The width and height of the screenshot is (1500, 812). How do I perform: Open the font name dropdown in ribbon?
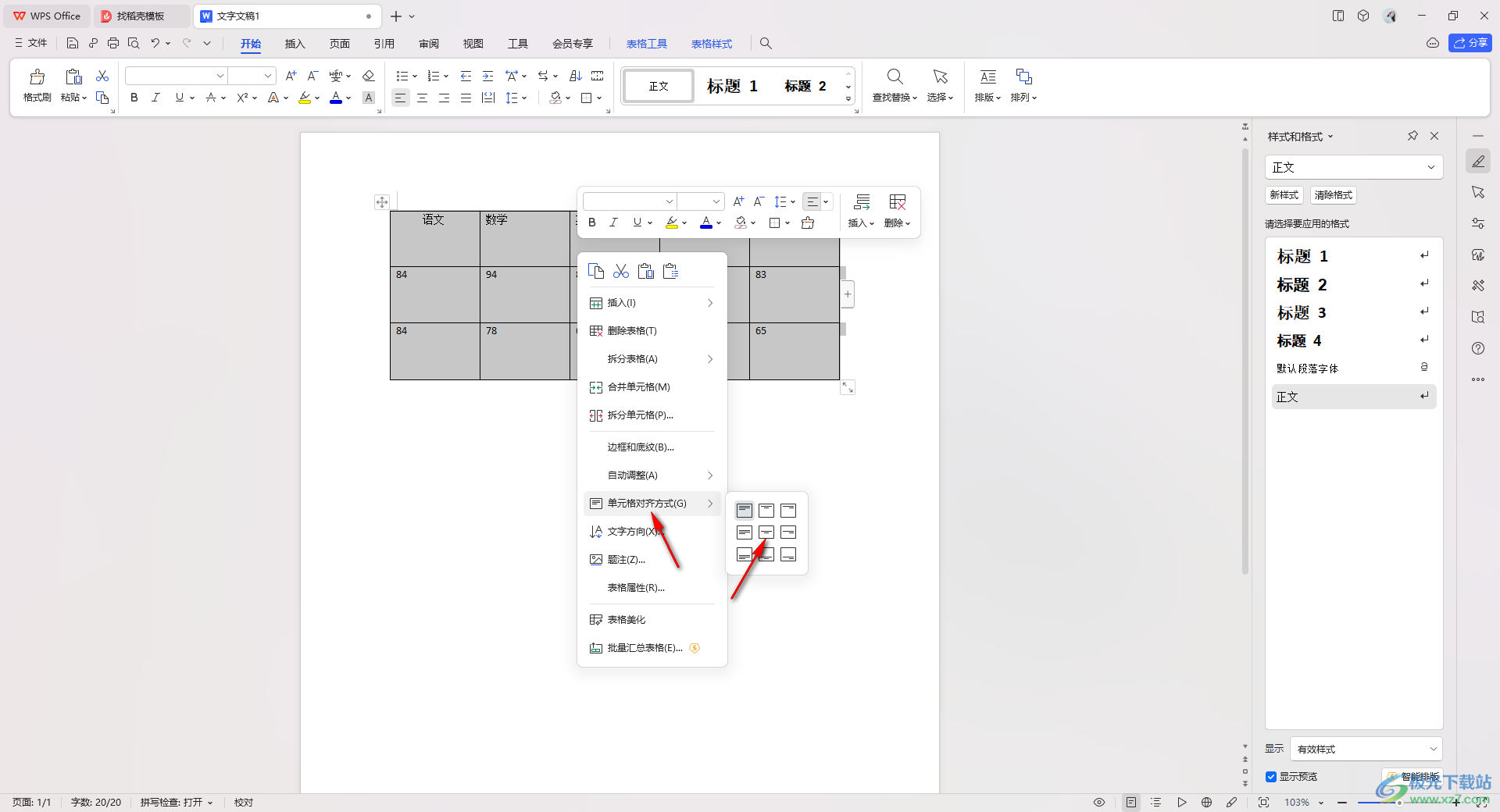pyautogui.click(x=220, y=76)
